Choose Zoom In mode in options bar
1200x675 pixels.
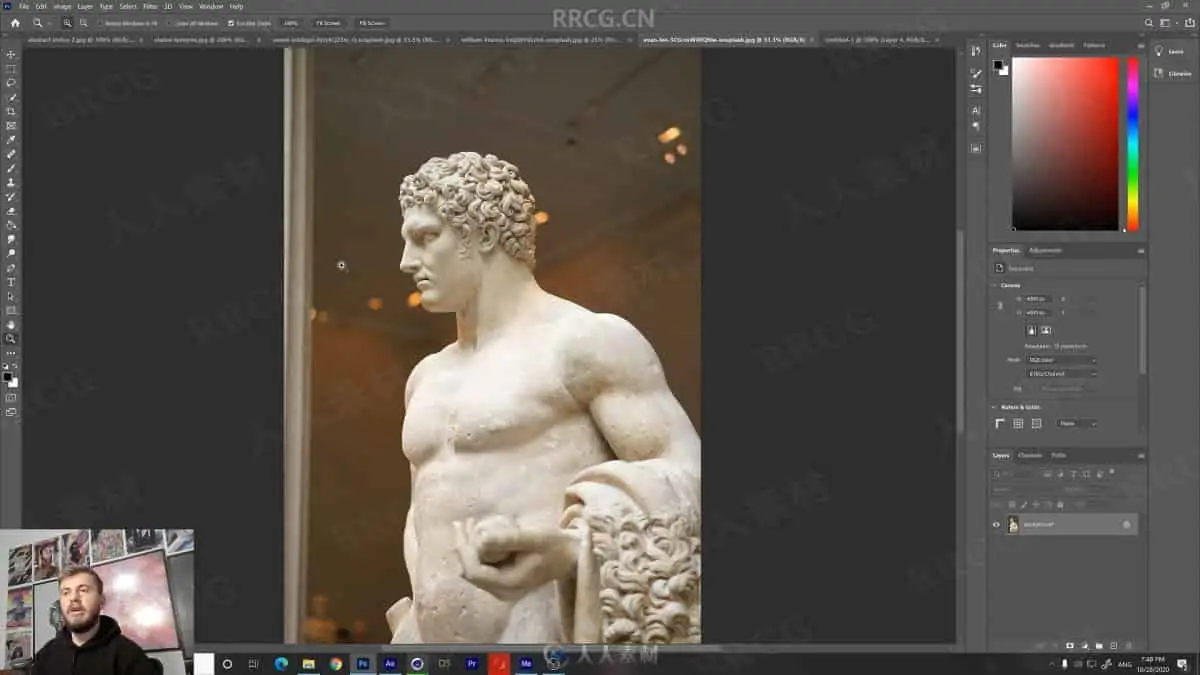click(68, 22)
